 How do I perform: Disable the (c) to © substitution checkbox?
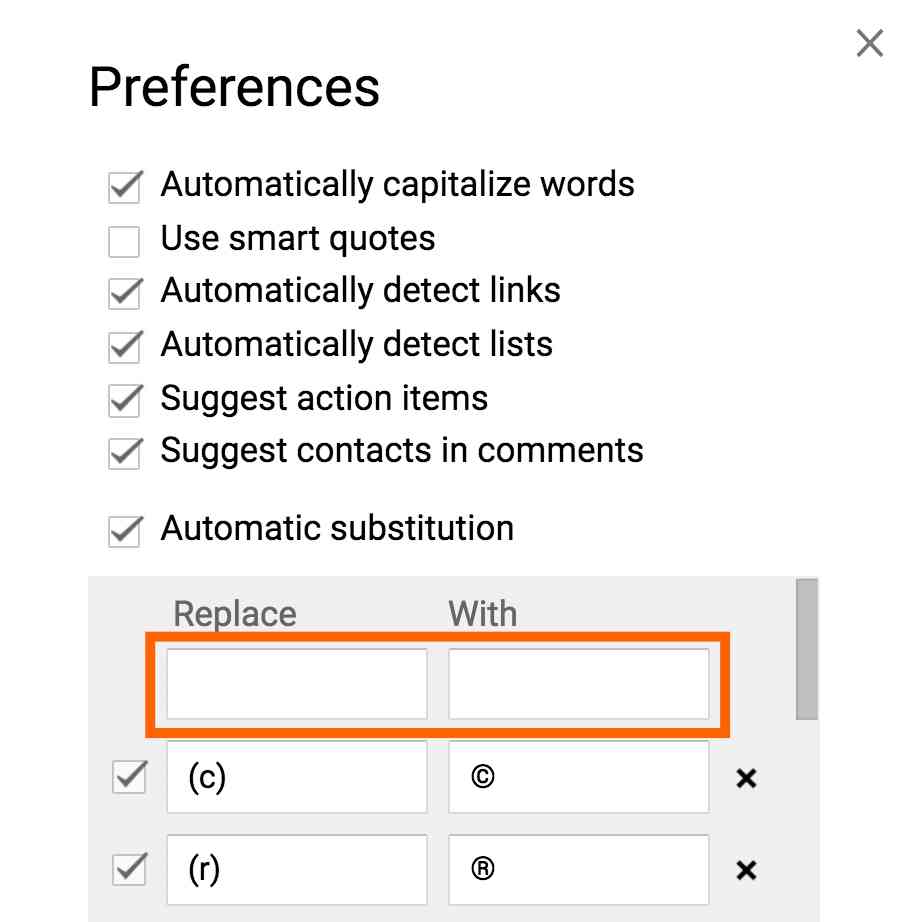[x=127, y=778]
